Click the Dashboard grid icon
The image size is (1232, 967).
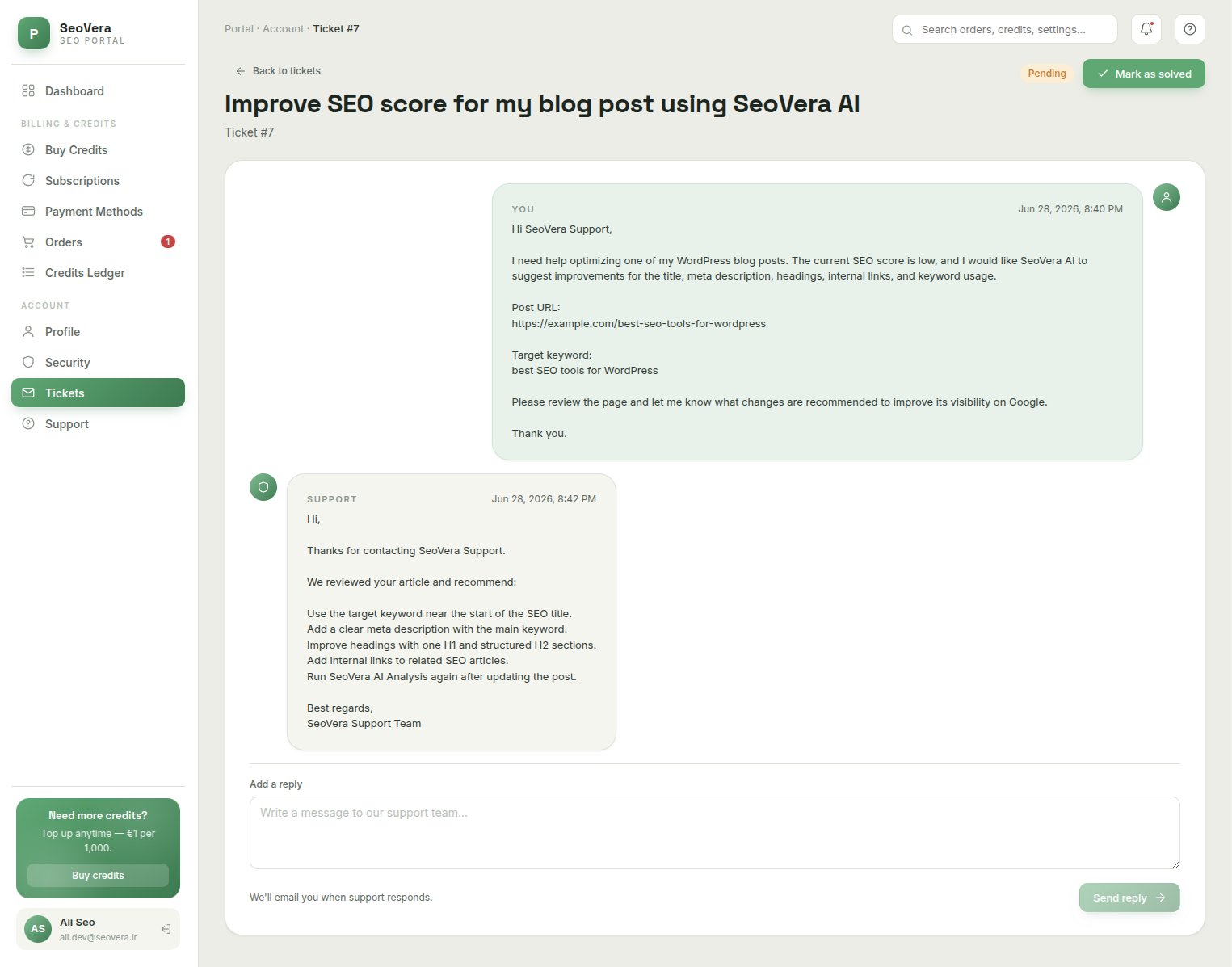pyautogui.click(x=28, y=90)
